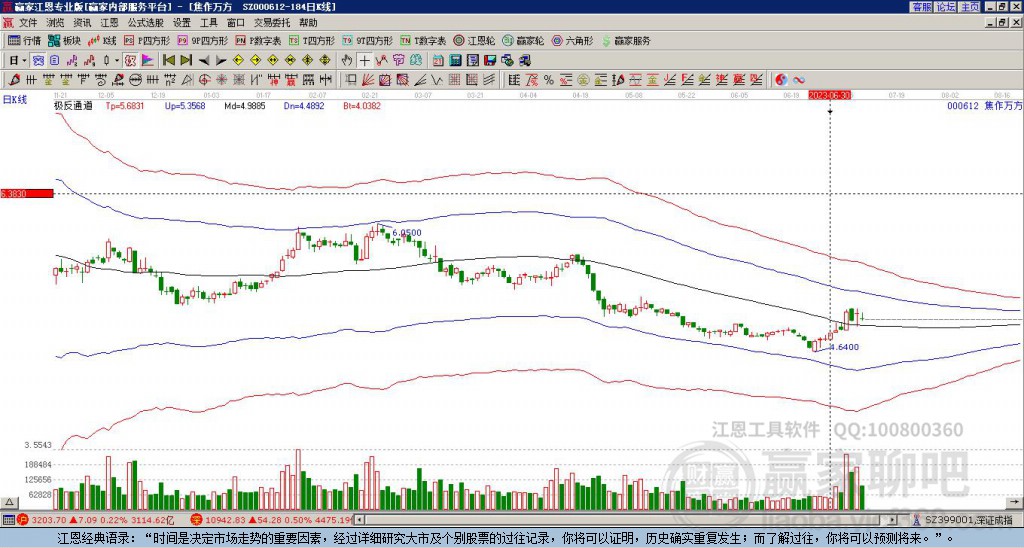1024x548 pixels.
Task: Click the 主页 button in title bar
Action: 970,7
